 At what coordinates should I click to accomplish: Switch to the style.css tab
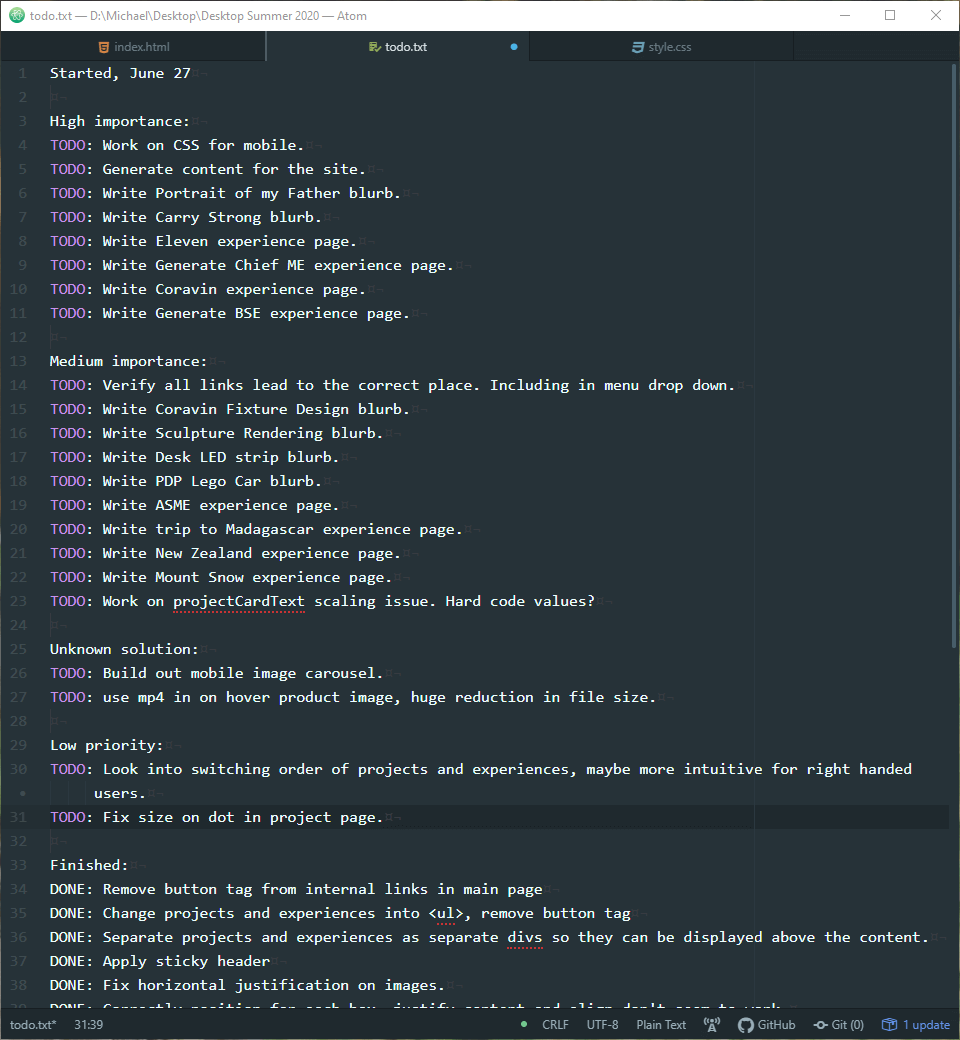[669, 47]
